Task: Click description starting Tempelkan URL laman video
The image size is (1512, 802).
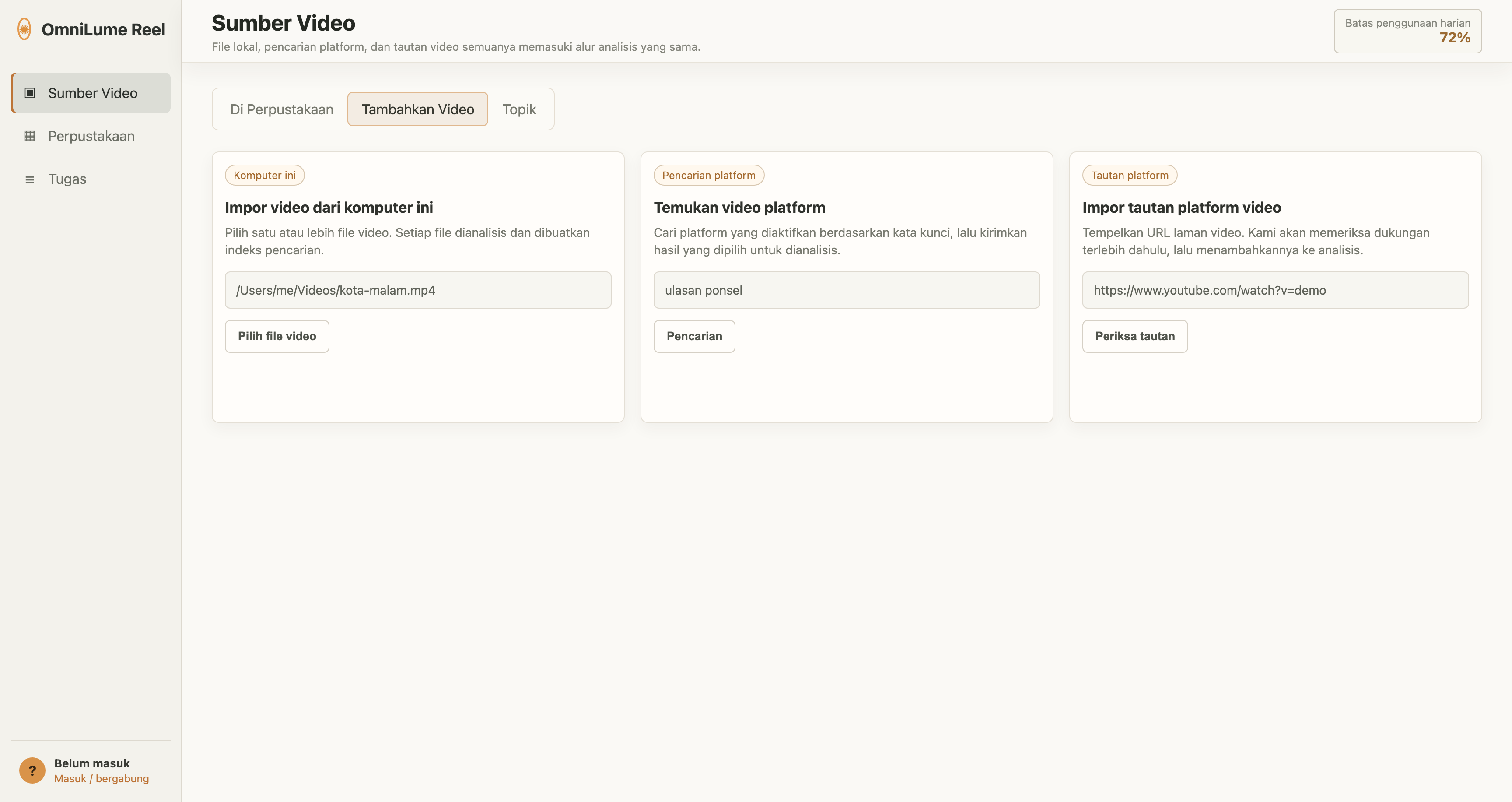Action: (x=1256, y=241)
